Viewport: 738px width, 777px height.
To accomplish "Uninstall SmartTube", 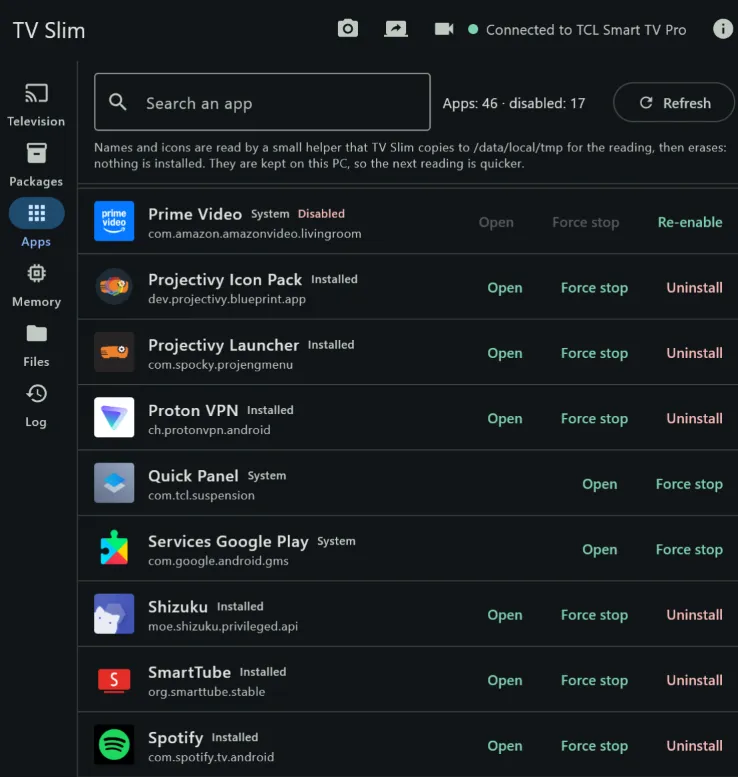I will (694, 680).
